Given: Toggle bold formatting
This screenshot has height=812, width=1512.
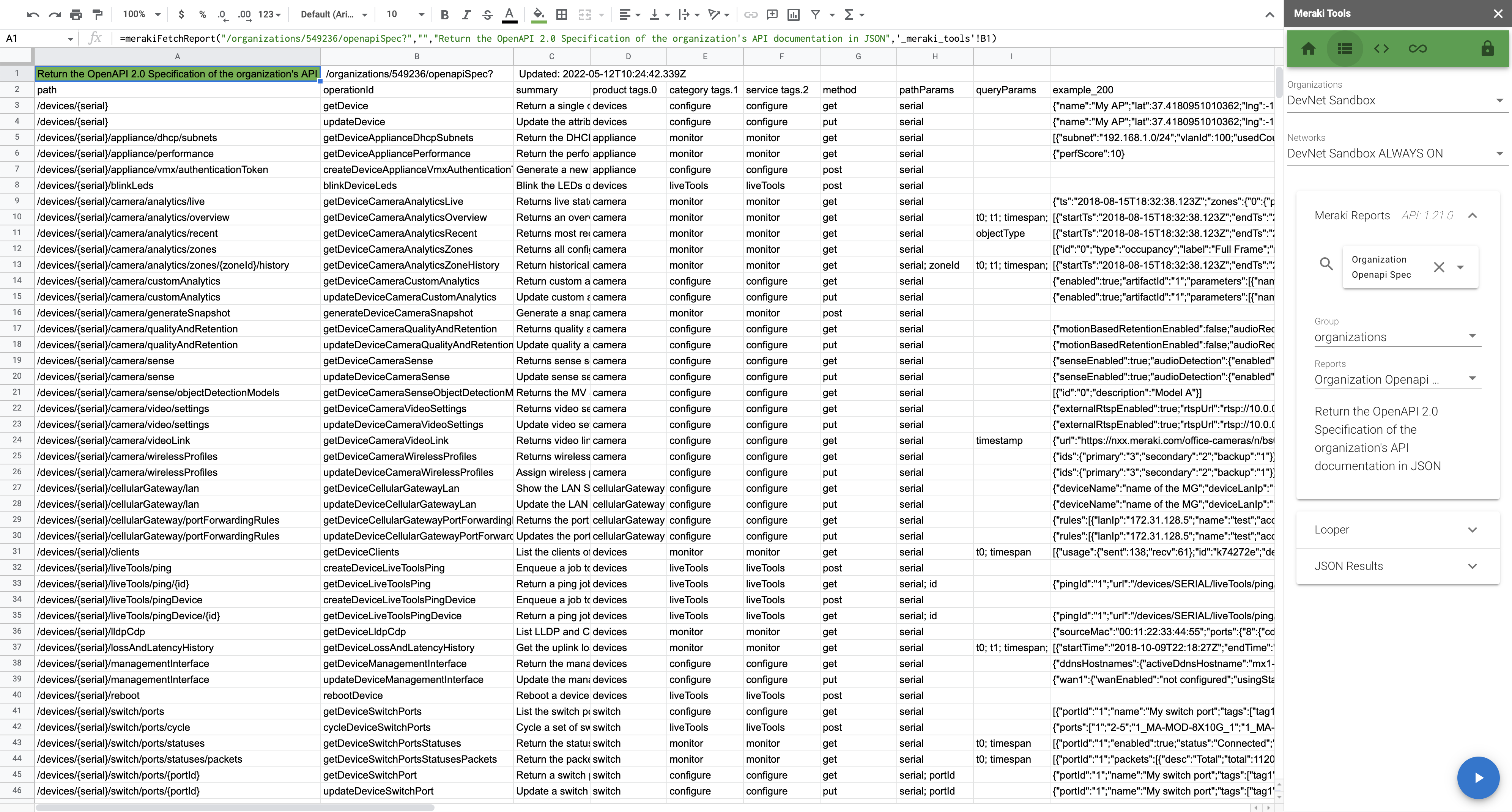Looking at the screenshot, I should tap(444, 15).
